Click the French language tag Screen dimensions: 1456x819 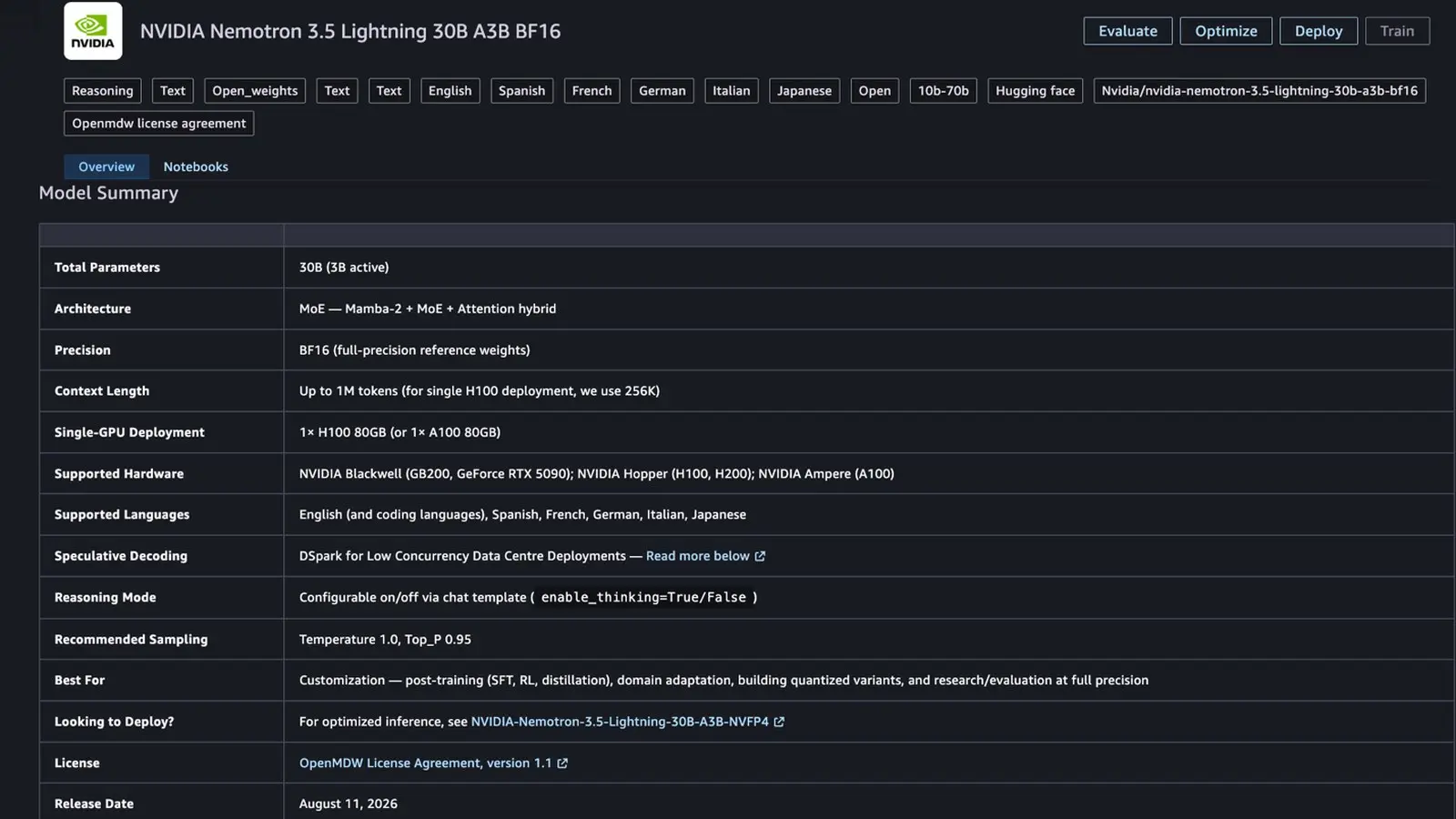click(x=592, y=91)
